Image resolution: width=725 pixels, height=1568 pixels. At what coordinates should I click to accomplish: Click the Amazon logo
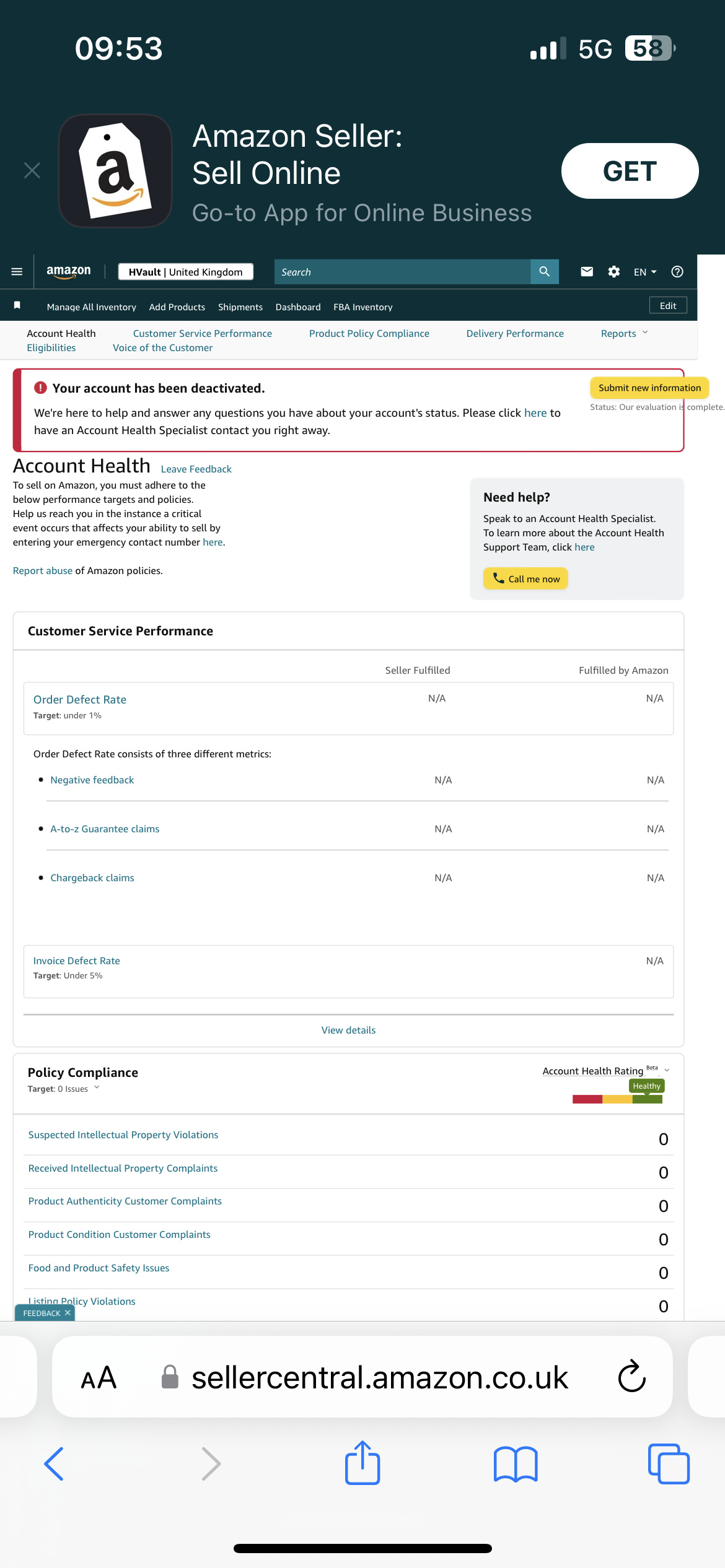coord(68,271)
